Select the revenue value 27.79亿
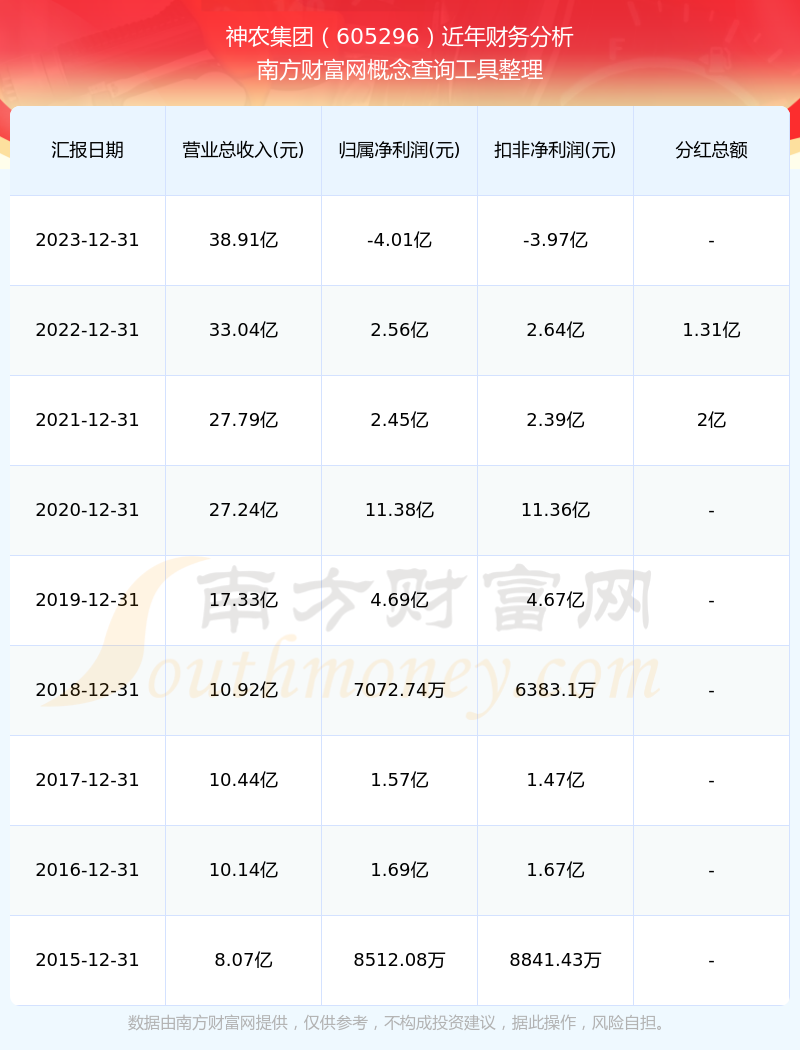 coord(243,420)
